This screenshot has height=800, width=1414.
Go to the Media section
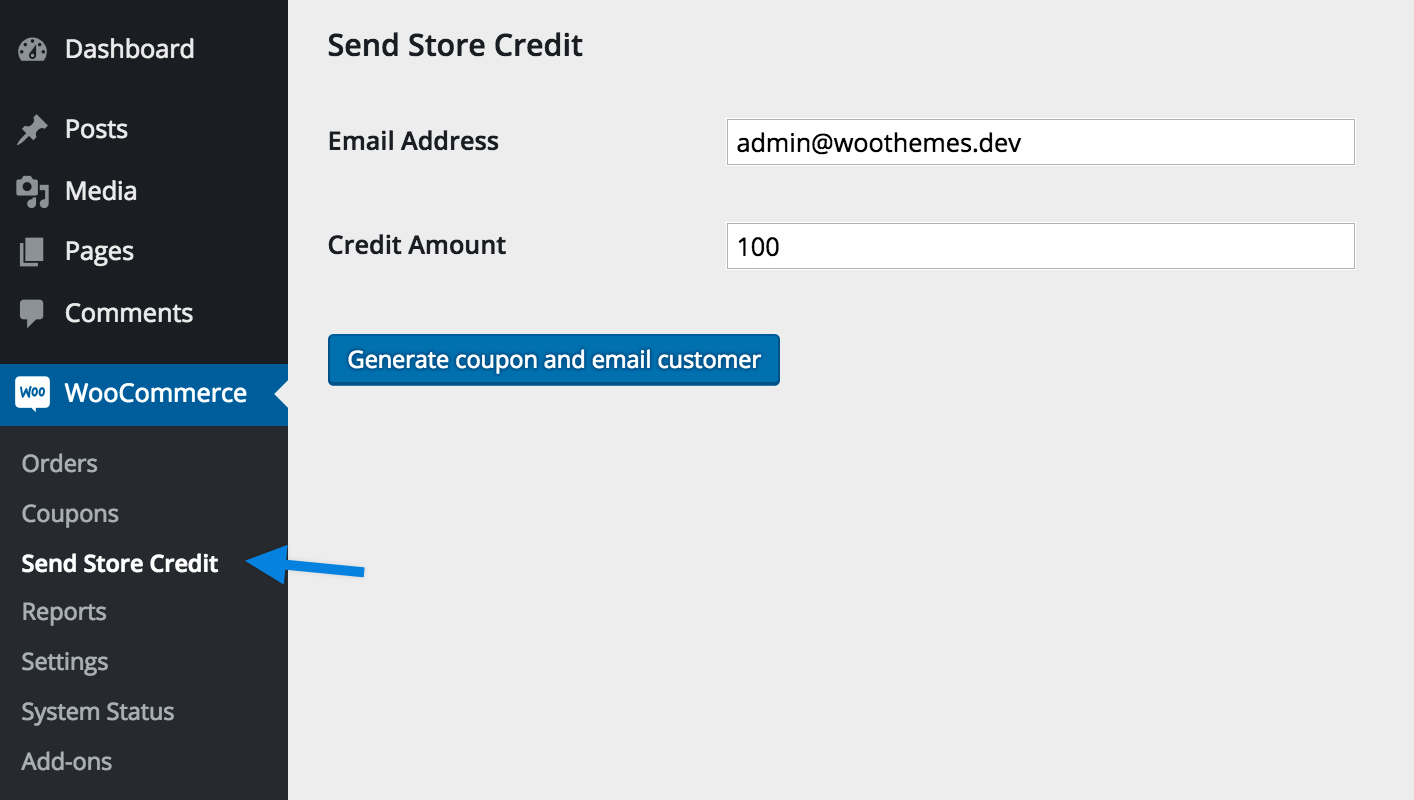coord(101,191)
